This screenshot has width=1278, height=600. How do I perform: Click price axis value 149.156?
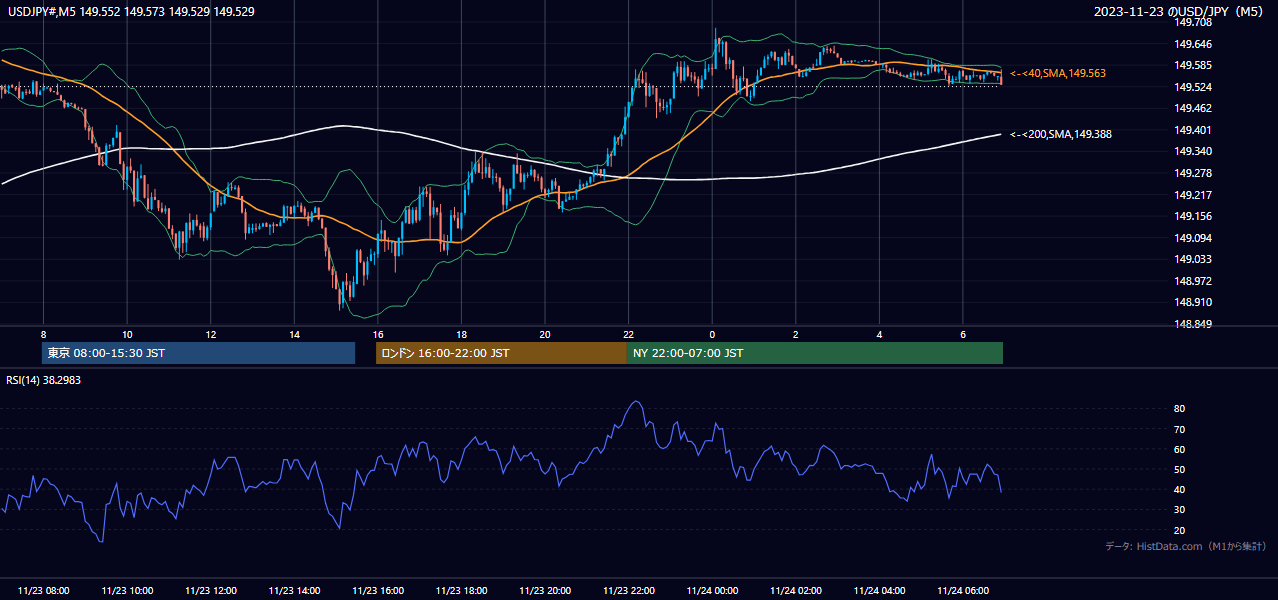tap(1193, 216)
